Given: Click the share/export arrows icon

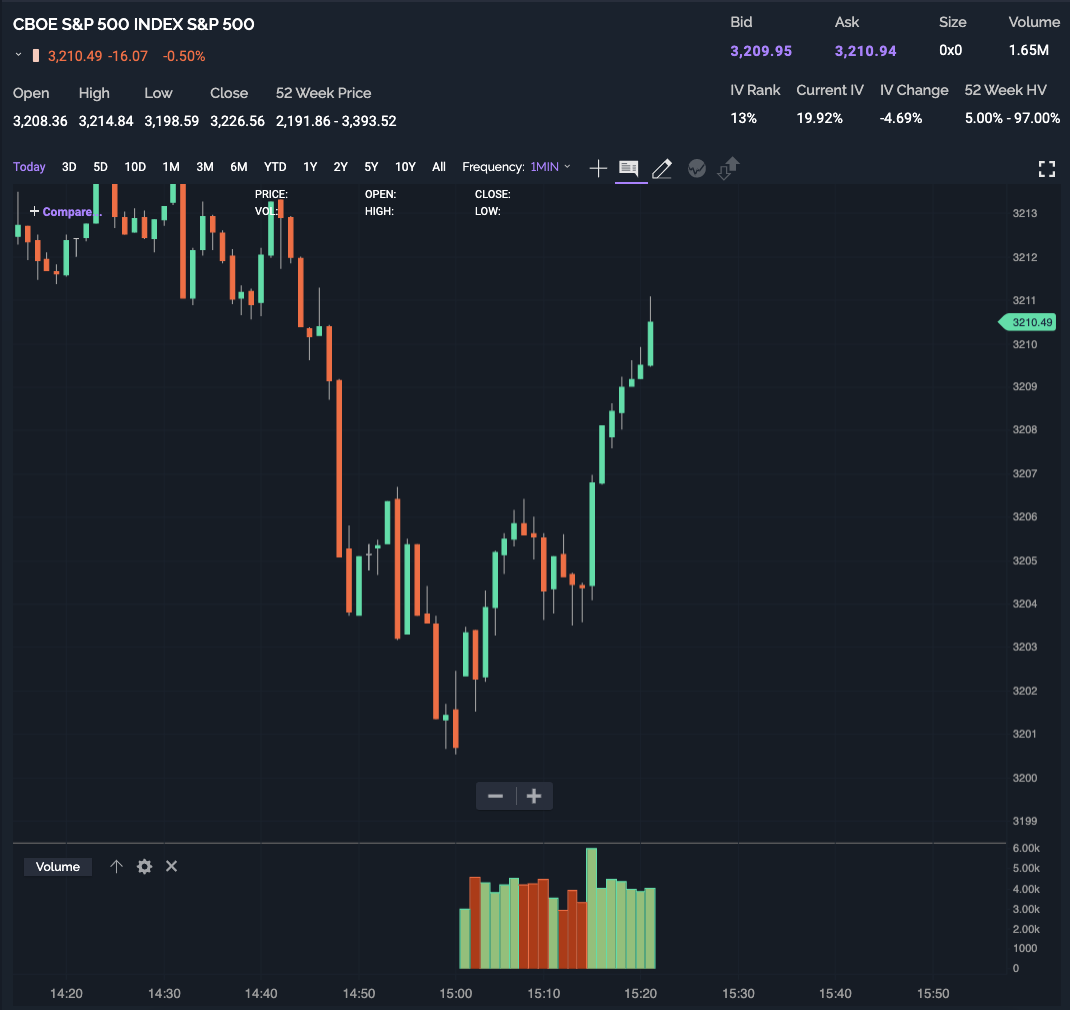Looking at the screenshot, I should tap(728, 168).
